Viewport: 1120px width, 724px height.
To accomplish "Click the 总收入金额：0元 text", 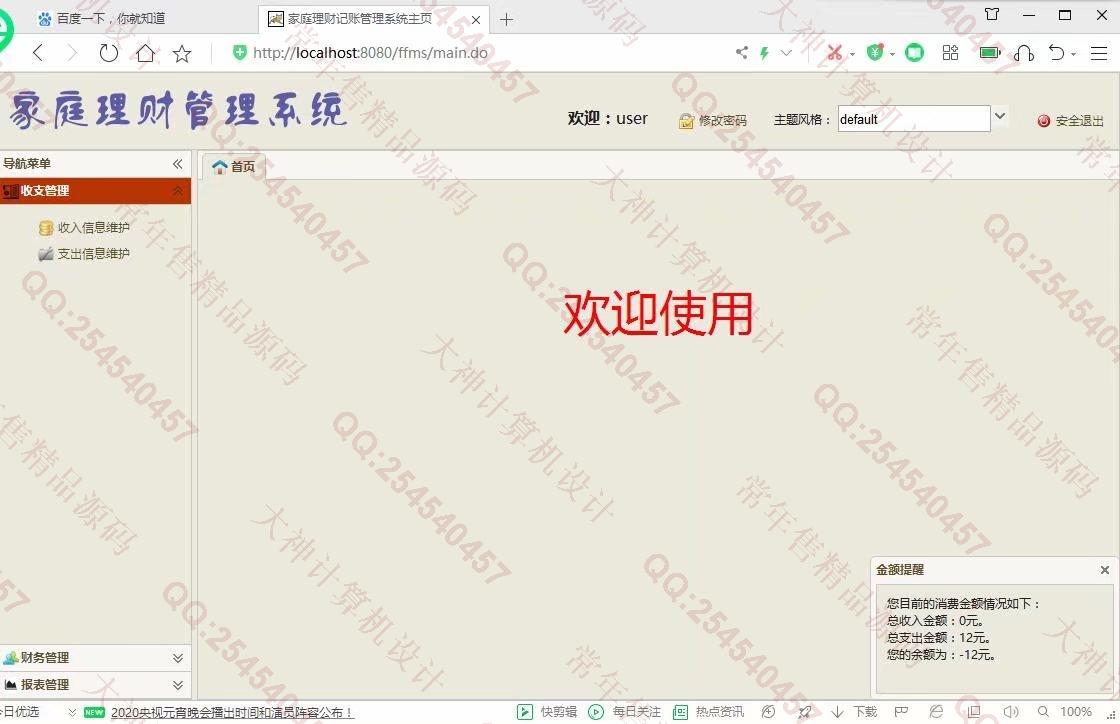I will [935, 620].
